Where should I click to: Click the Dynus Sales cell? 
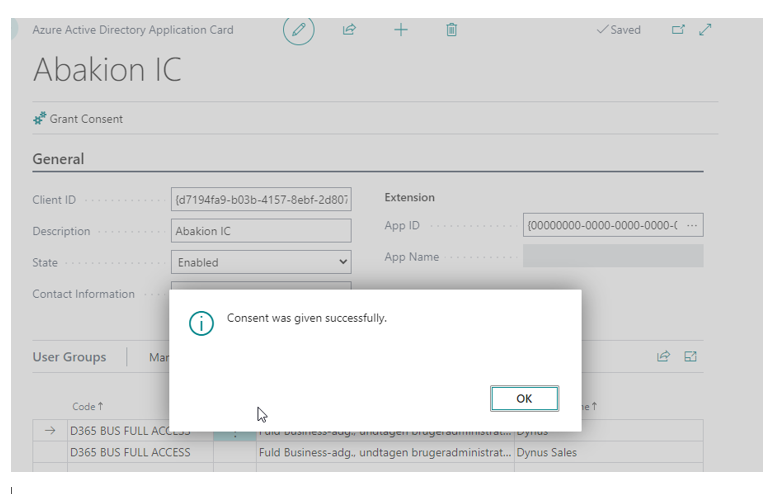(547, 452)
